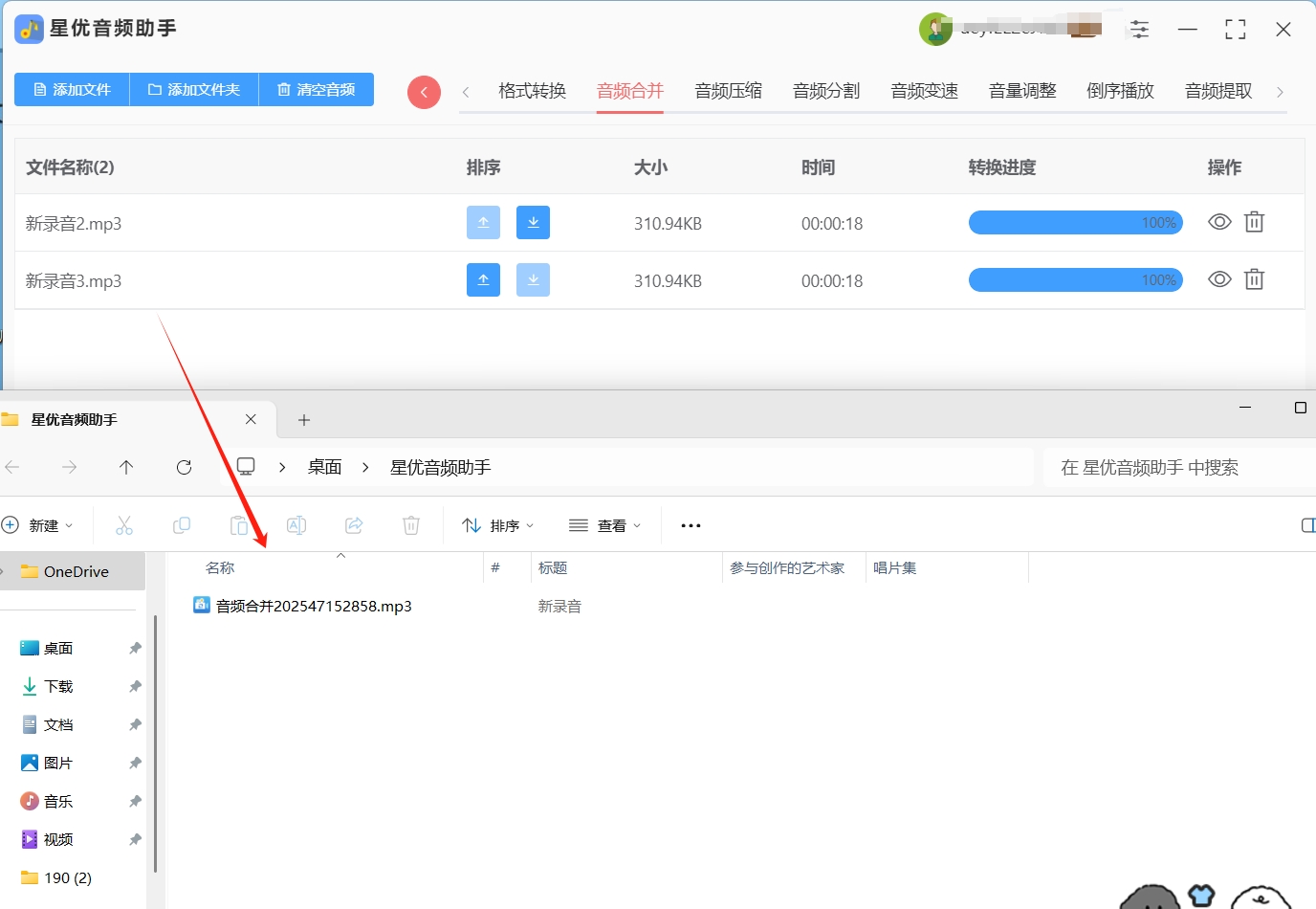
Task: Go forward in File Explorer
Action: click(x=69, y=467)
